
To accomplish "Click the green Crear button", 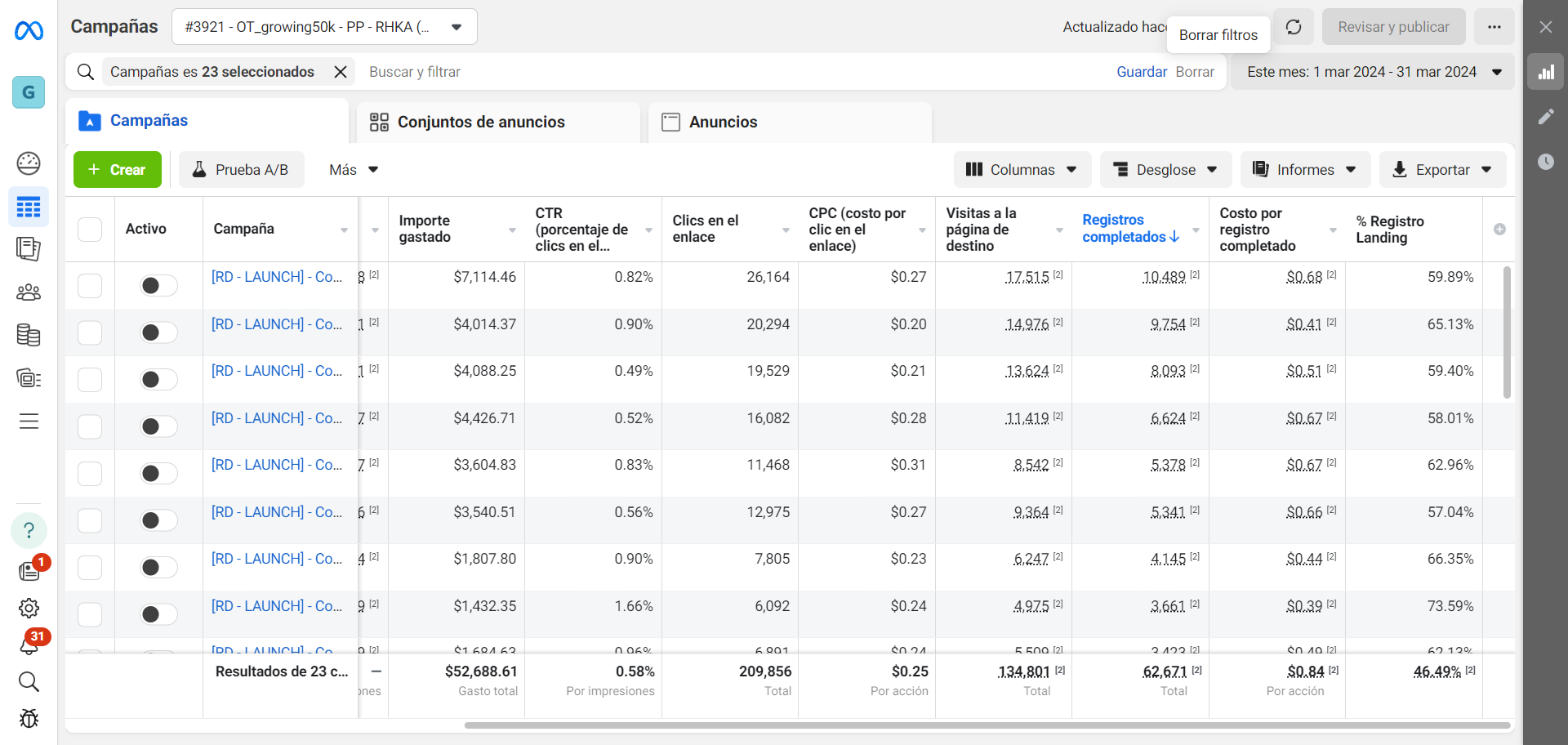I will tap(118, 170).
